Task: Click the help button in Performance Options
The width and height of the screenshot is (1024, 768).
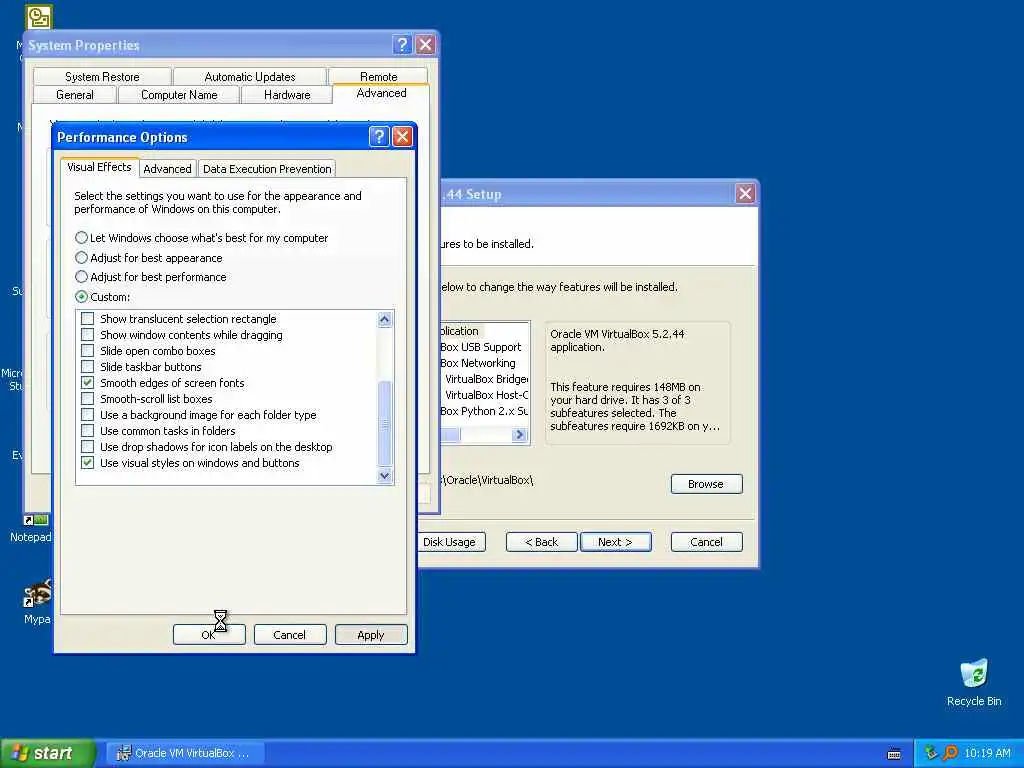Action: [379, 136]
